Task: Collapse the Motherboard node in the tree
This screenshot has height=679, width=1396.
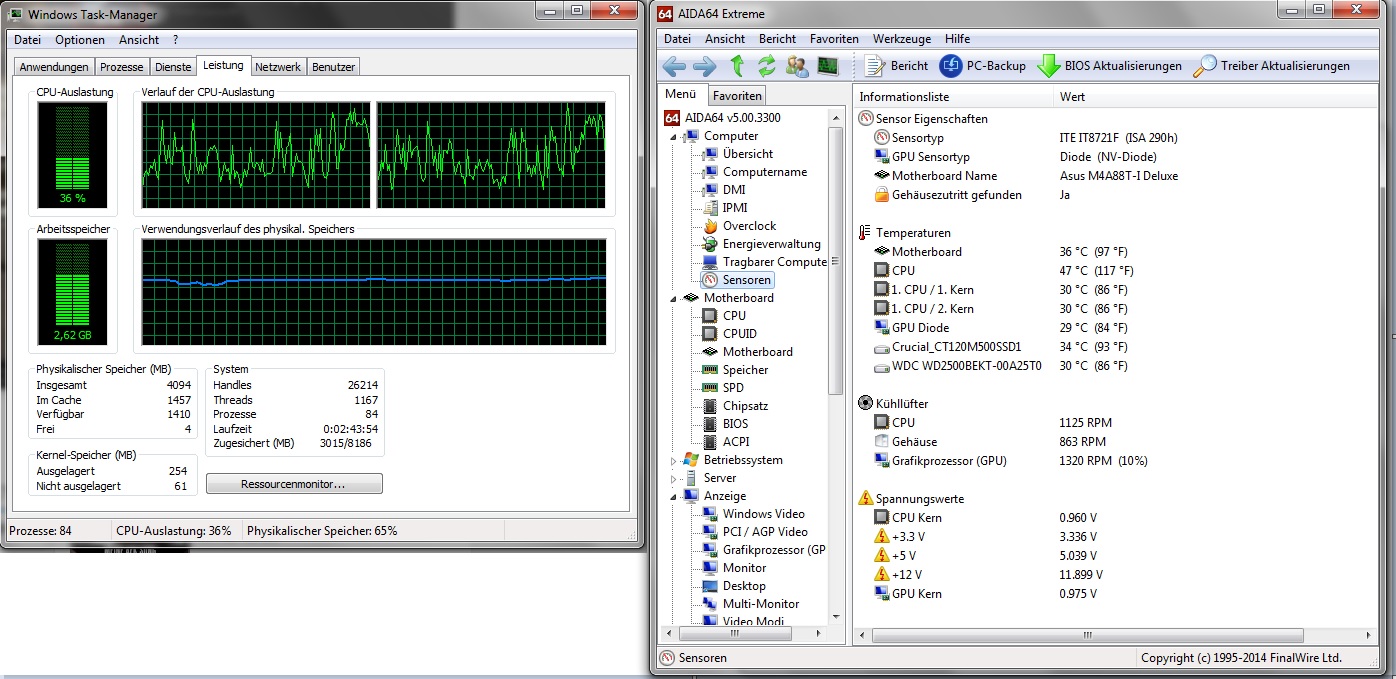Action: click(x=673, y=298)
